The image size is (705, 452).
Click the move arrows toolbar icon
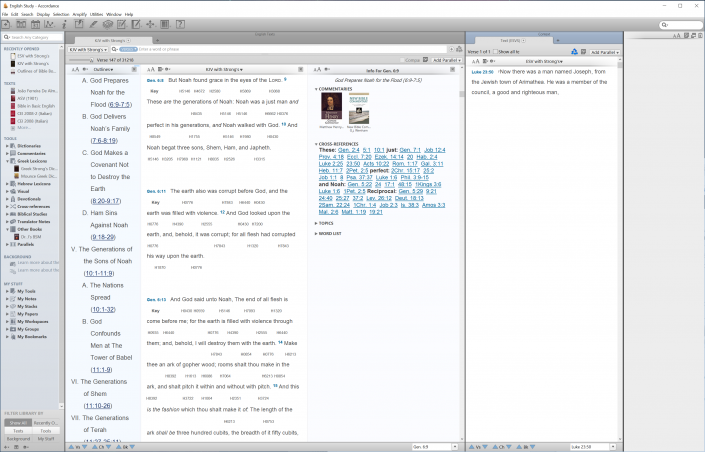click(150, 24)
